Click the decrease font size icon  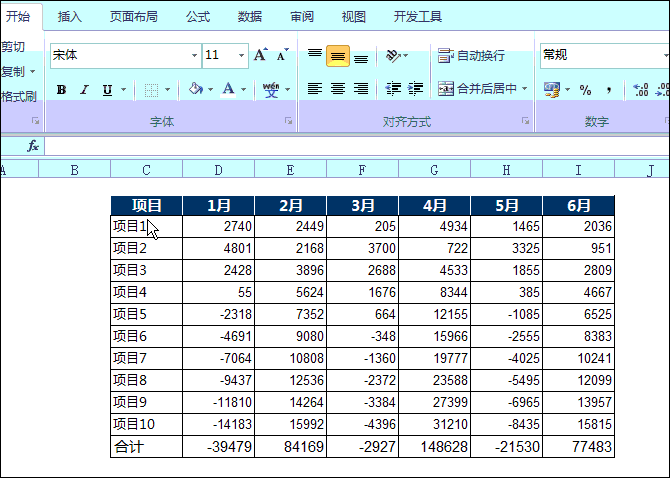coord(282,56)
